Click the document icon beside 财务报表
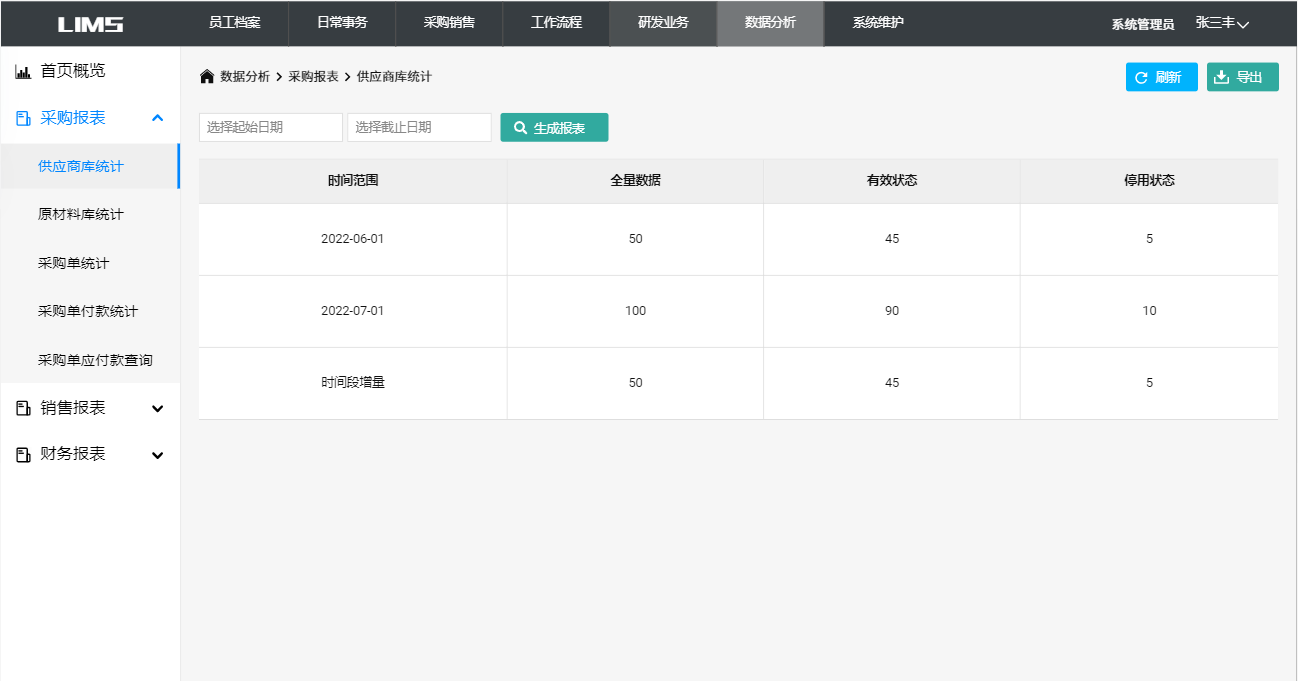Image resolution: width=1298 pixels, height=681 pixels. coord(23,454)
